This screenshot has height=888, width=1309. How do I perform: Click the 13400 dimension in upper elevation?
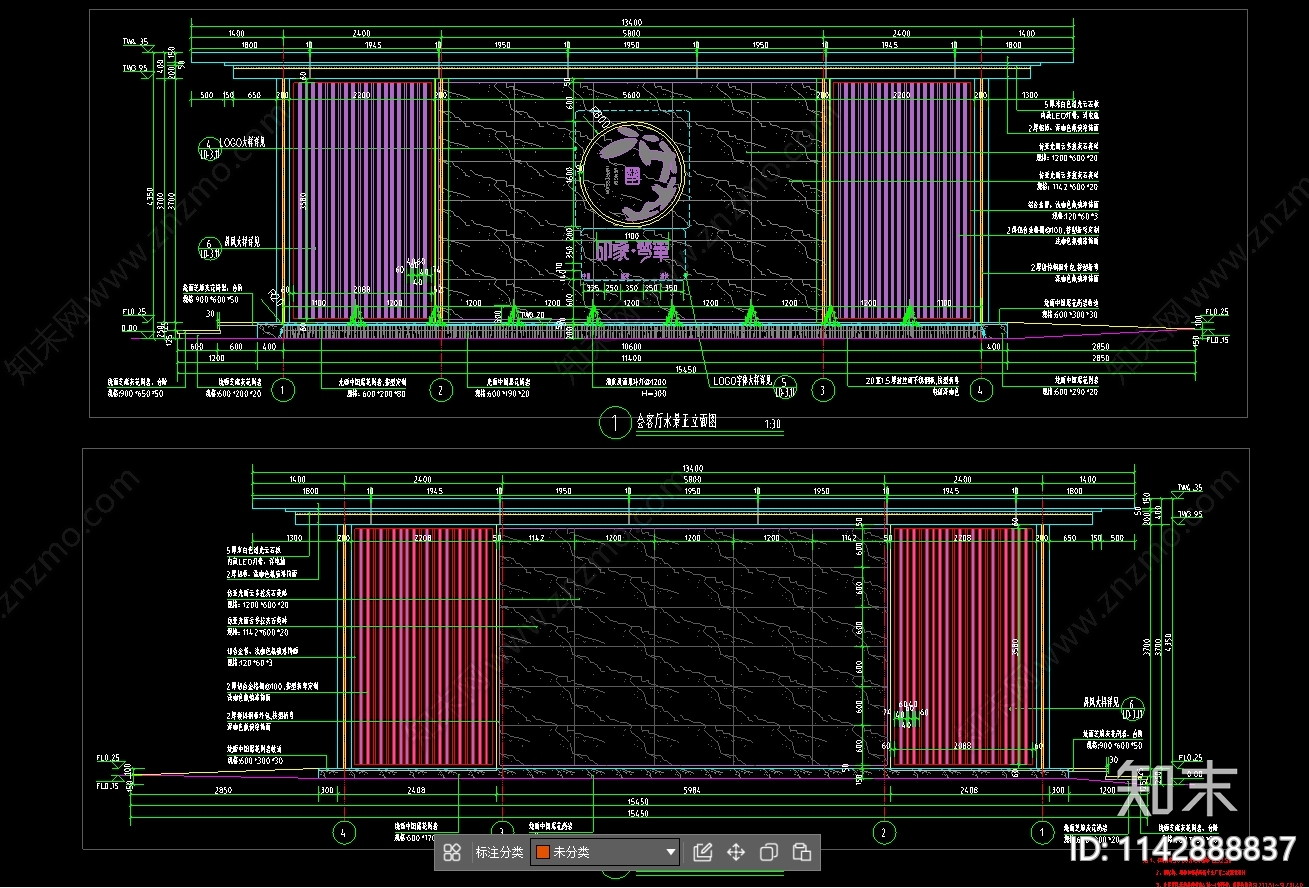[631, 21]
